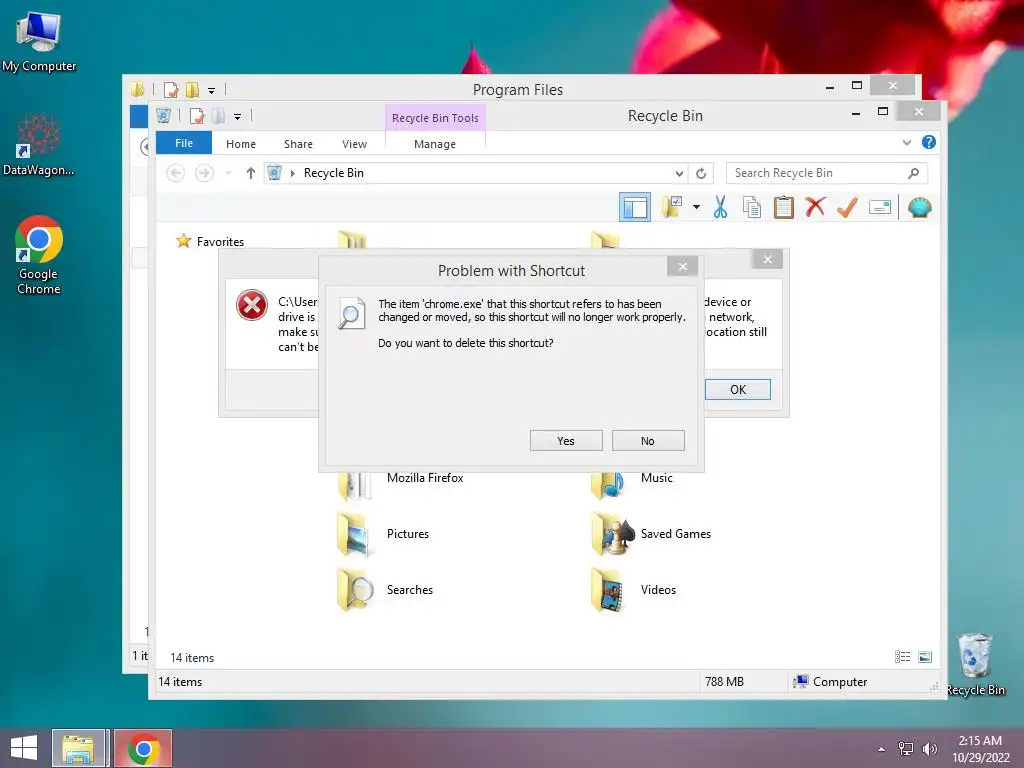Open My Computer desktop icon
The height and width of the screenshot is (768, 1024).
pos(39,41)
